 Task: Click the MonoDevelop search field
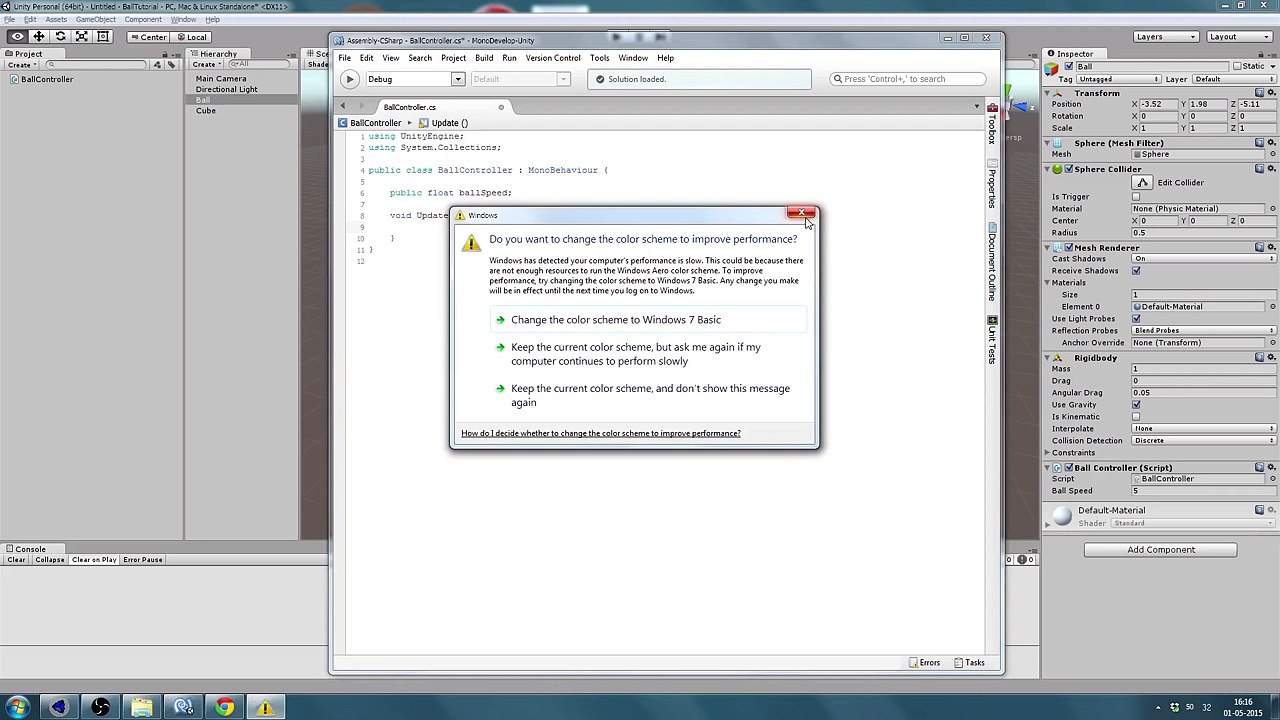tap(908, 79)
